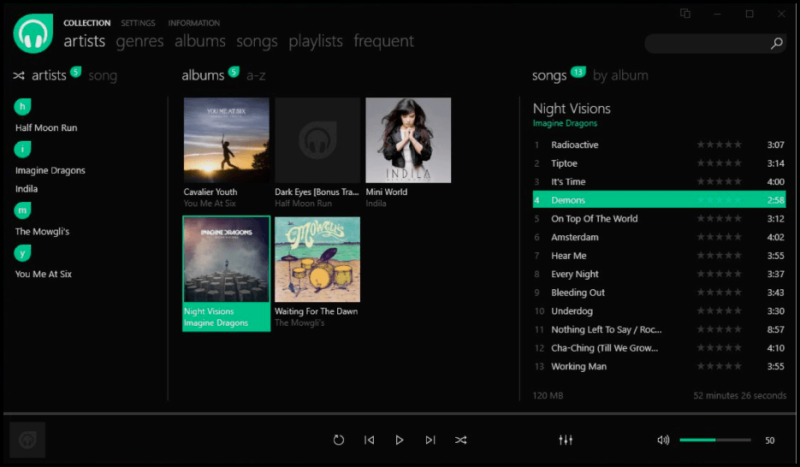Jump to artist letter y badge
The height and width of the screenshot is (467, 800).
coord(22,253)
